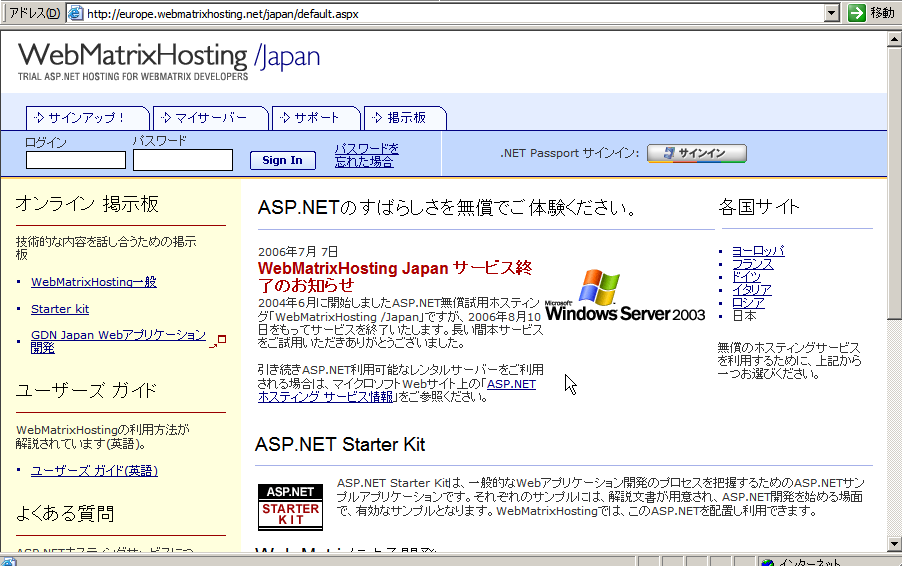Open the ヨーロッパ site link
902x566 pixels.
pos(758,251)
